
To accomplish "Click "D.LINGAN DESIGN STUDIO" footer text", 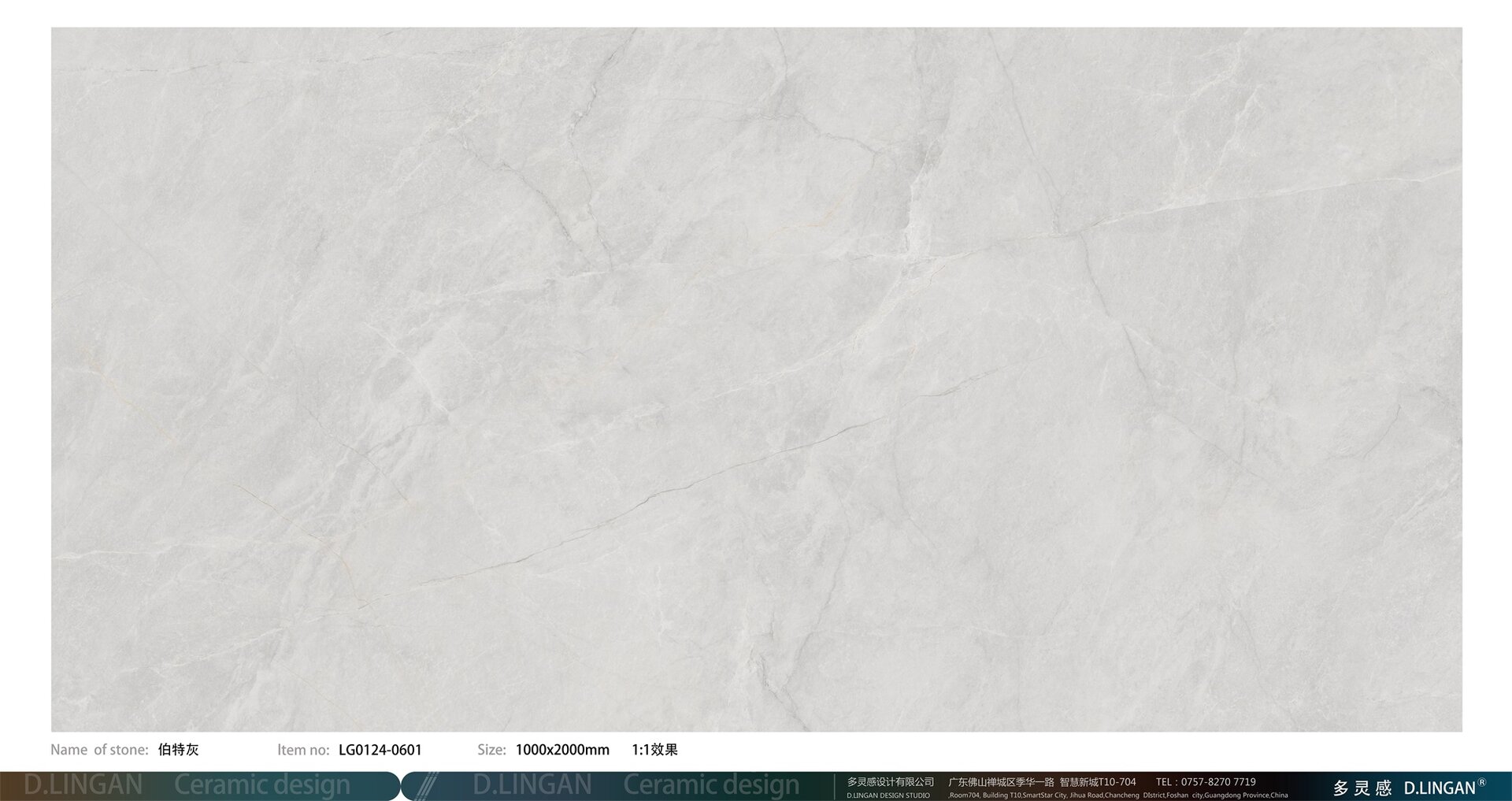I will 888,795.
